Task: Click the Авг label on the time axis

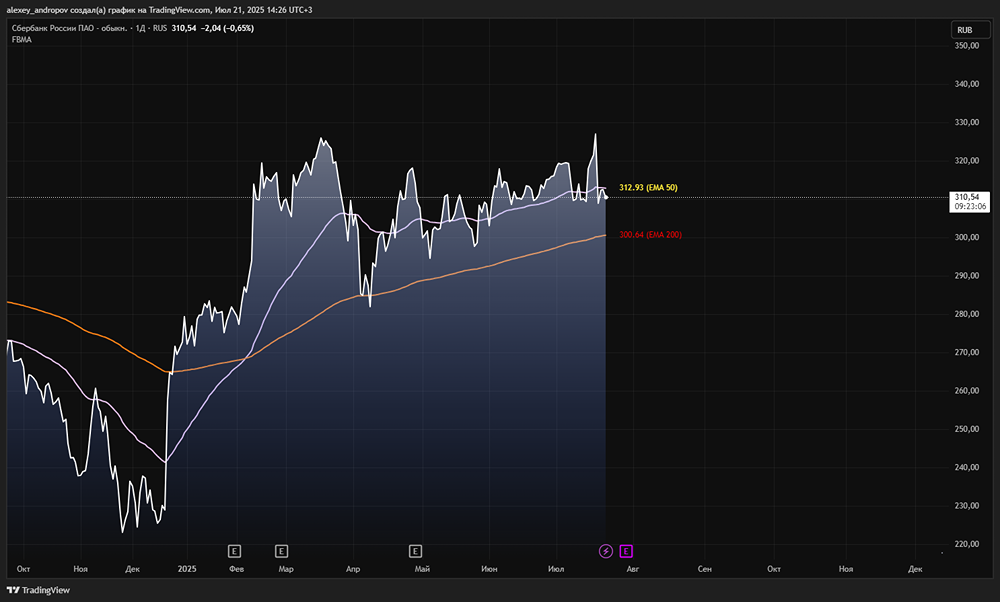Action: point(633,569)
